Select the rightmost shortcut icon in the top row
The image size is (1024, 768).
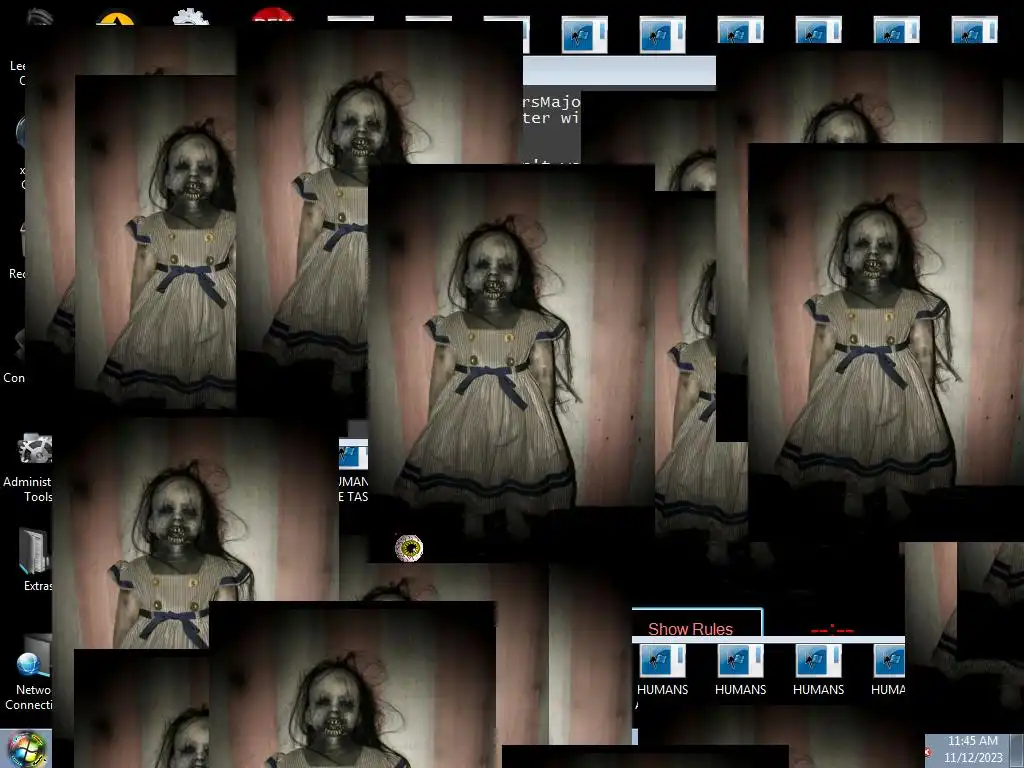[x=974, y=31]
